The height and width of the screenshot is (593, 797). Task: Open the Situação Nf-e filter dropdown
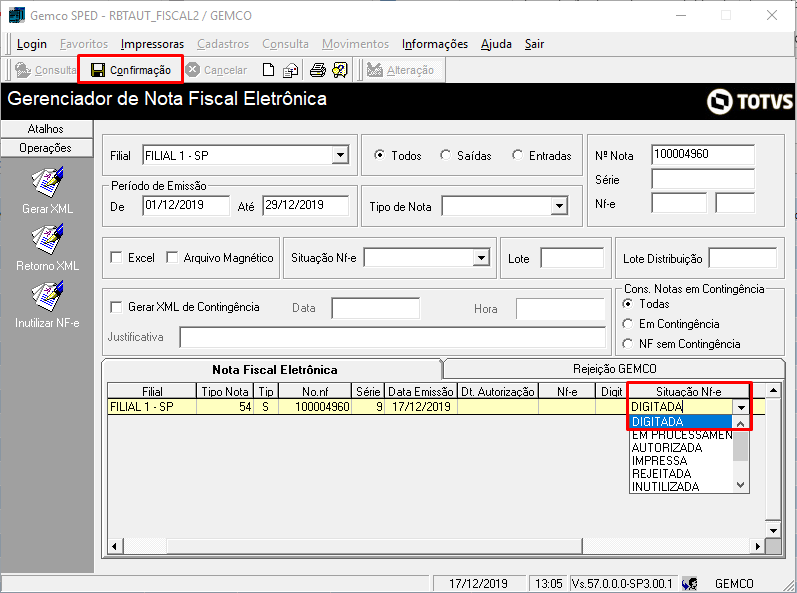tap(481, 258)
